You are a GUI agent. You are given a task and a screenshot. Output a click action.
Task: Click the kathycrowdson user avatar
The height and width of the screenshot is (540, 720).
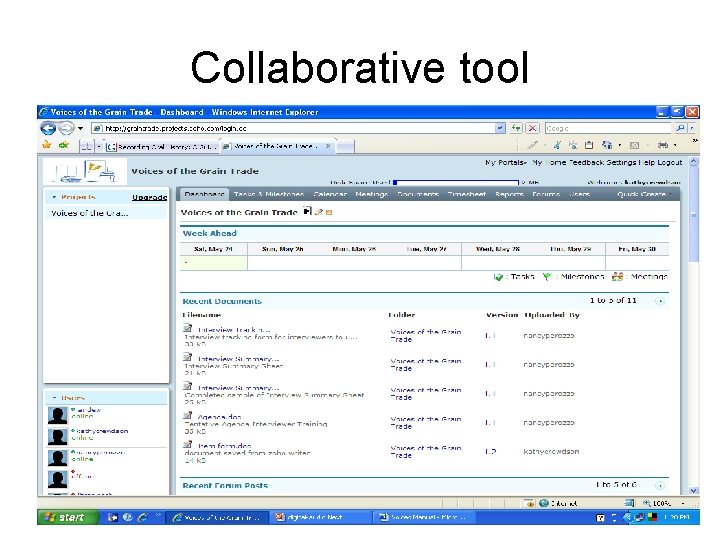point(57,437)
